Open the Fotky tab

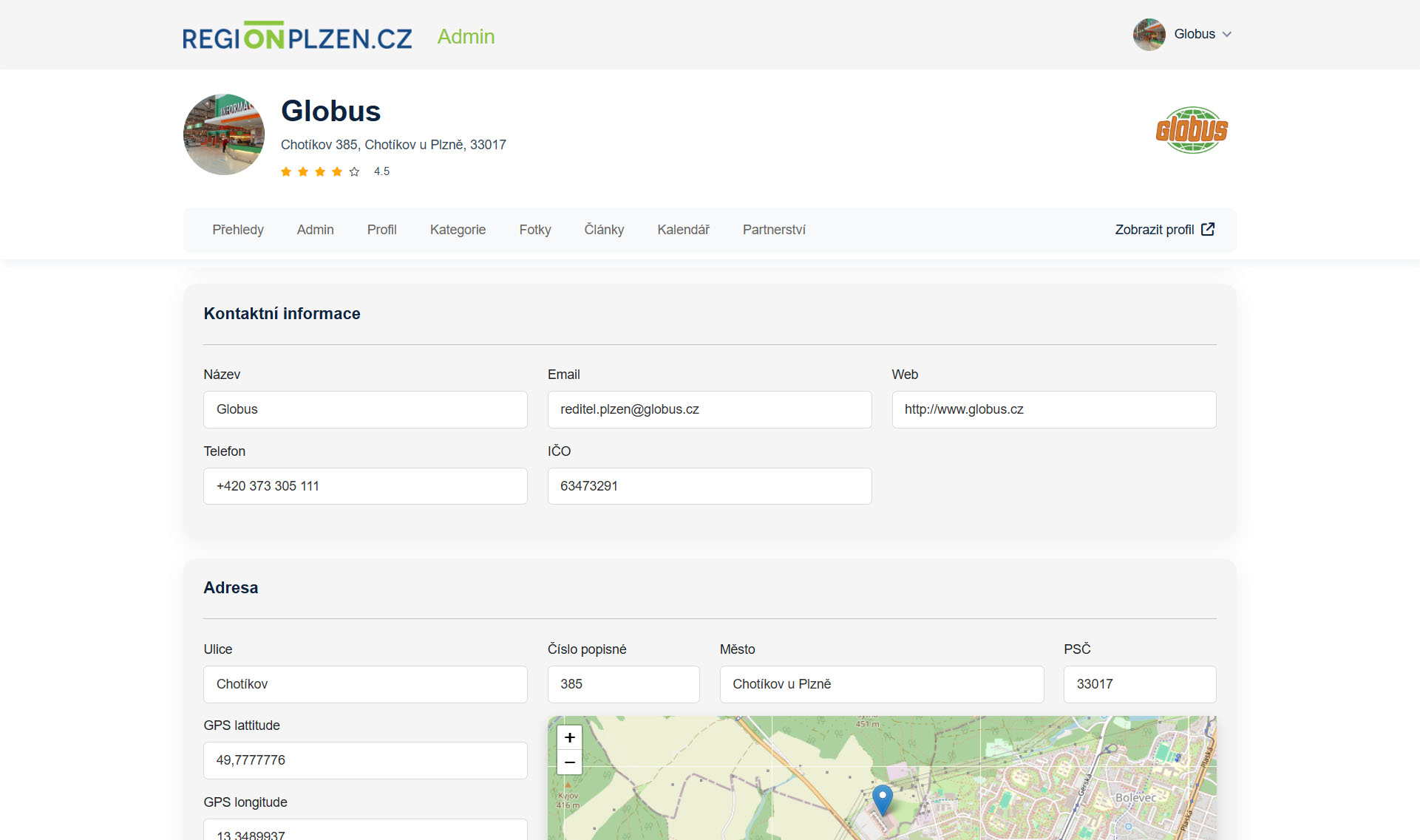pos(535,230)
